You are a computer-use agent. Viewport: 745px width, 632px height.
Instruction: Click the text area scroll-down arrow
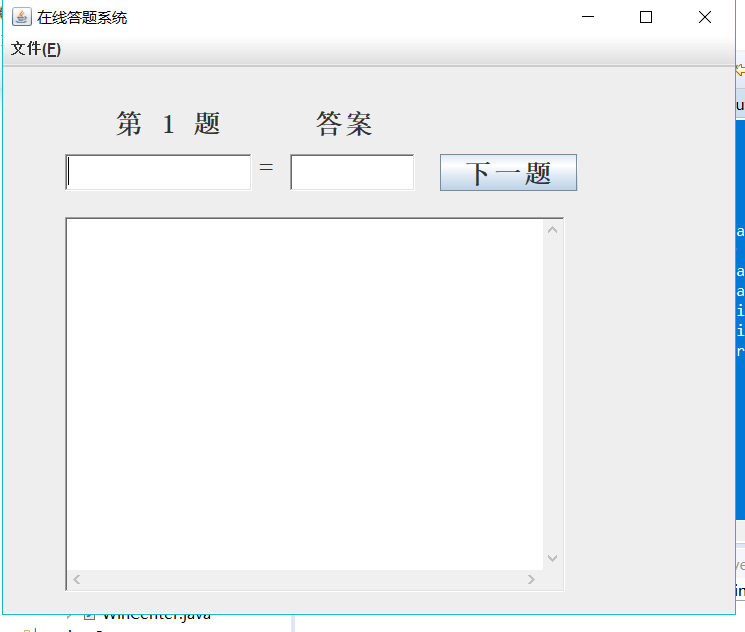coord(553,558)
